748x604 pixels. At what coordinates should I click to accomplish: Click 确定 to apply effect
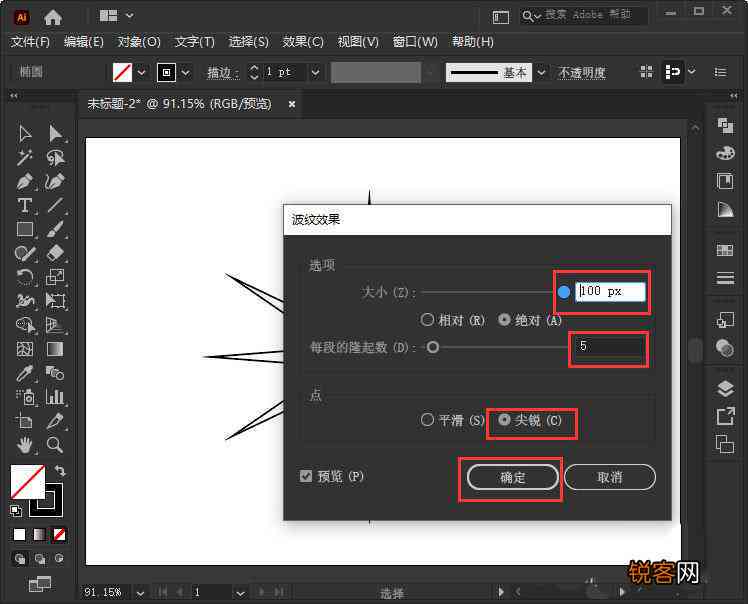click(x=512, y=477)
